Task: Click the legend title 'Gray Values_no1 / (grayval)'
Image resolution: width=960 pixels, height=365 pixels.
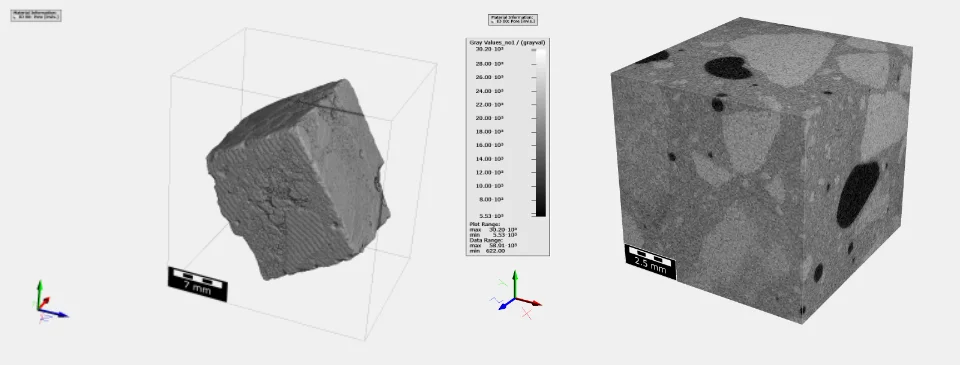Action: (507, 42)
